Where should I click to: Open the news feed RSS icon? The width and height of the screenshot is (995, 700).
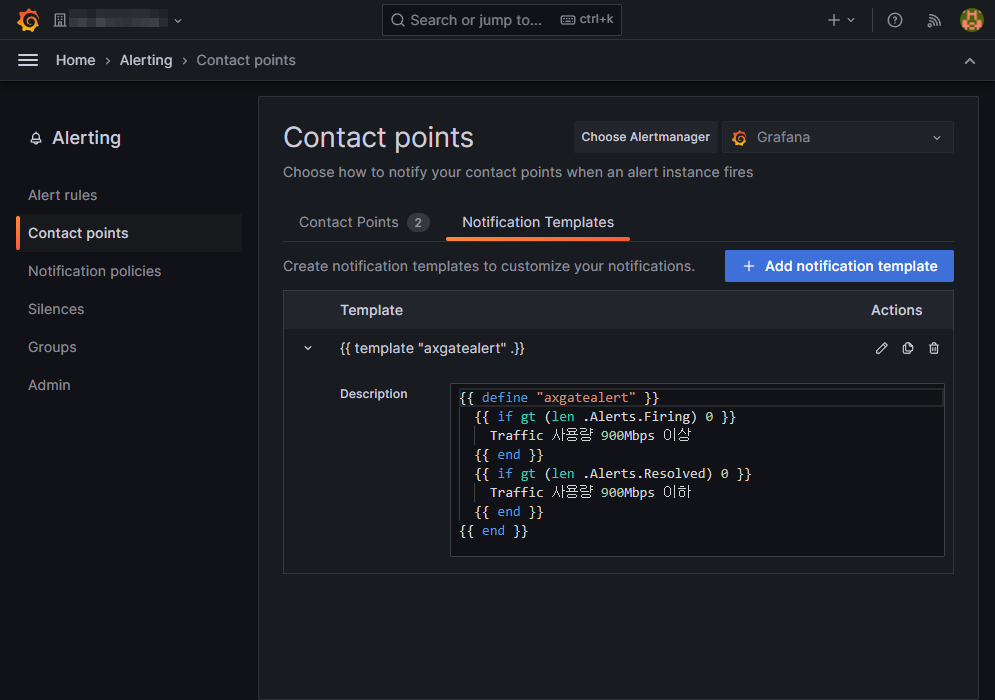[x=933, y=20]
